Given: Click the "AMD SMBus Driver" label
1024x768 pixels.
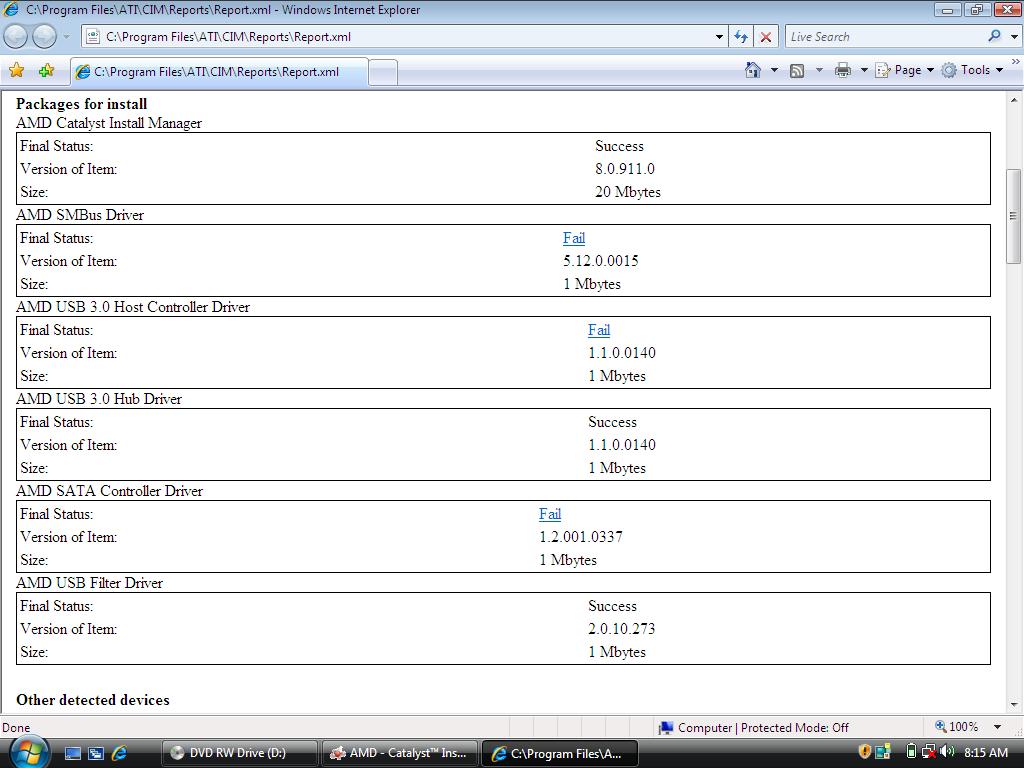Looking at the screenshot, I should [x=80, y=216].
